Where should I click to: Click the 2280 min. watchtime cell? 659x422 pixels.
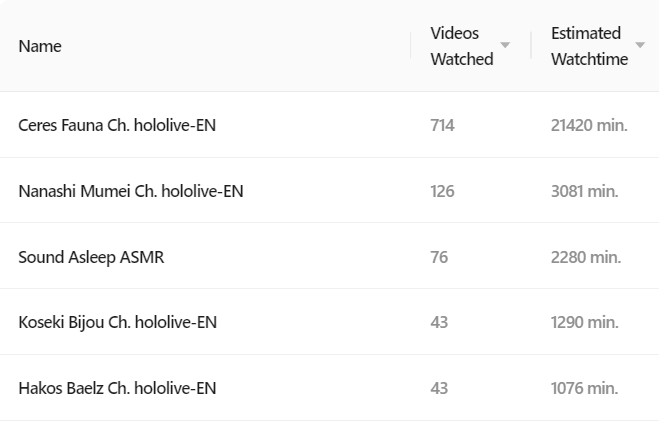[586, 257]
